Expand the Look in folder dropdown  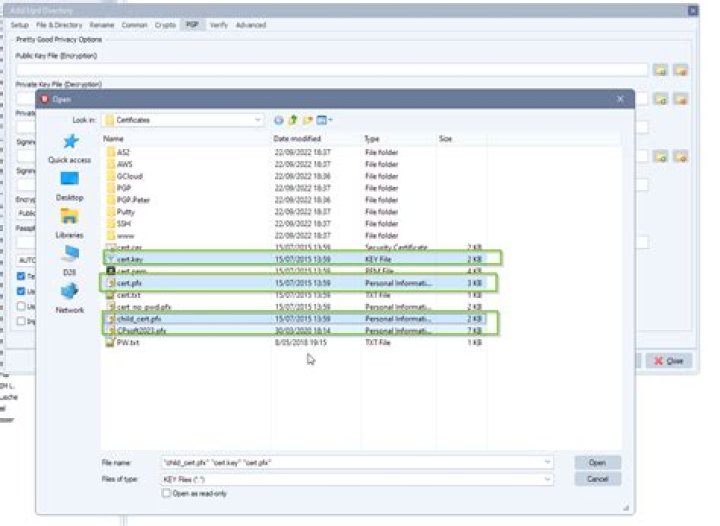(257, 120)
